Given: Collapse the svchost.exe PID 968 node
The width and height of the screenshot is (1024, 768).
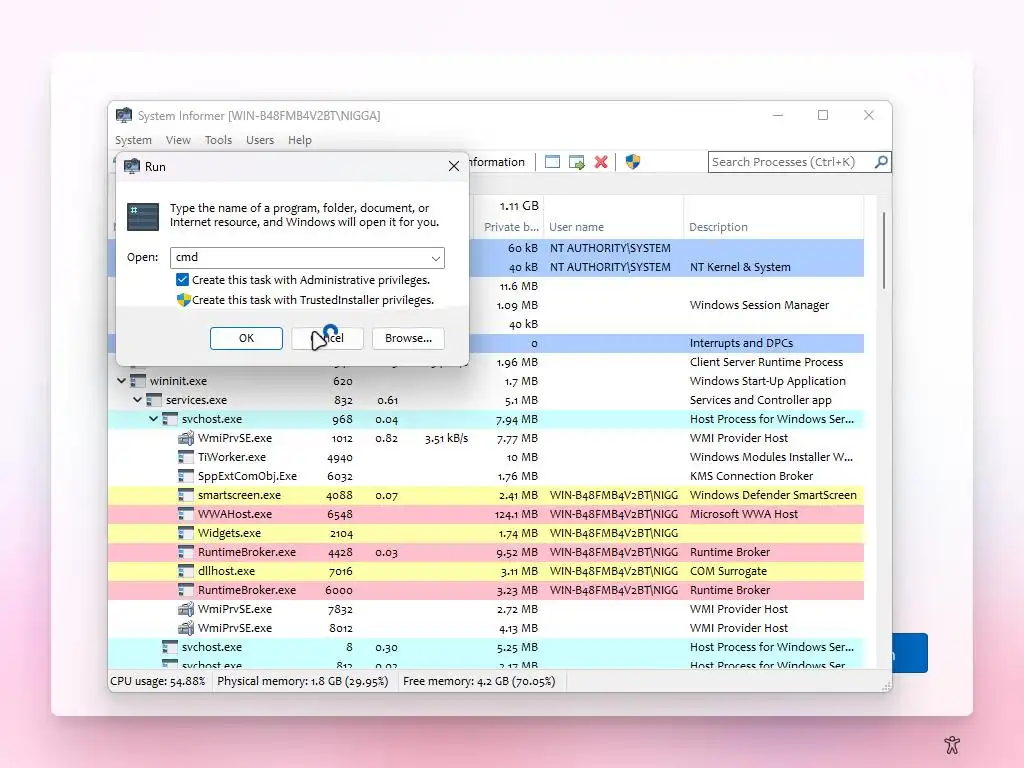Looking at the screenshot, I should pyautogui.click(x=153, y=418).
